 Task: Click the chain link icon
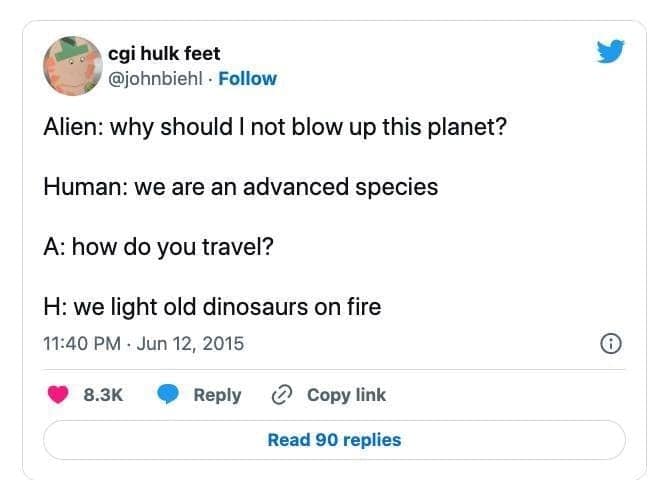pyautogui.click(x=282, y=395)
